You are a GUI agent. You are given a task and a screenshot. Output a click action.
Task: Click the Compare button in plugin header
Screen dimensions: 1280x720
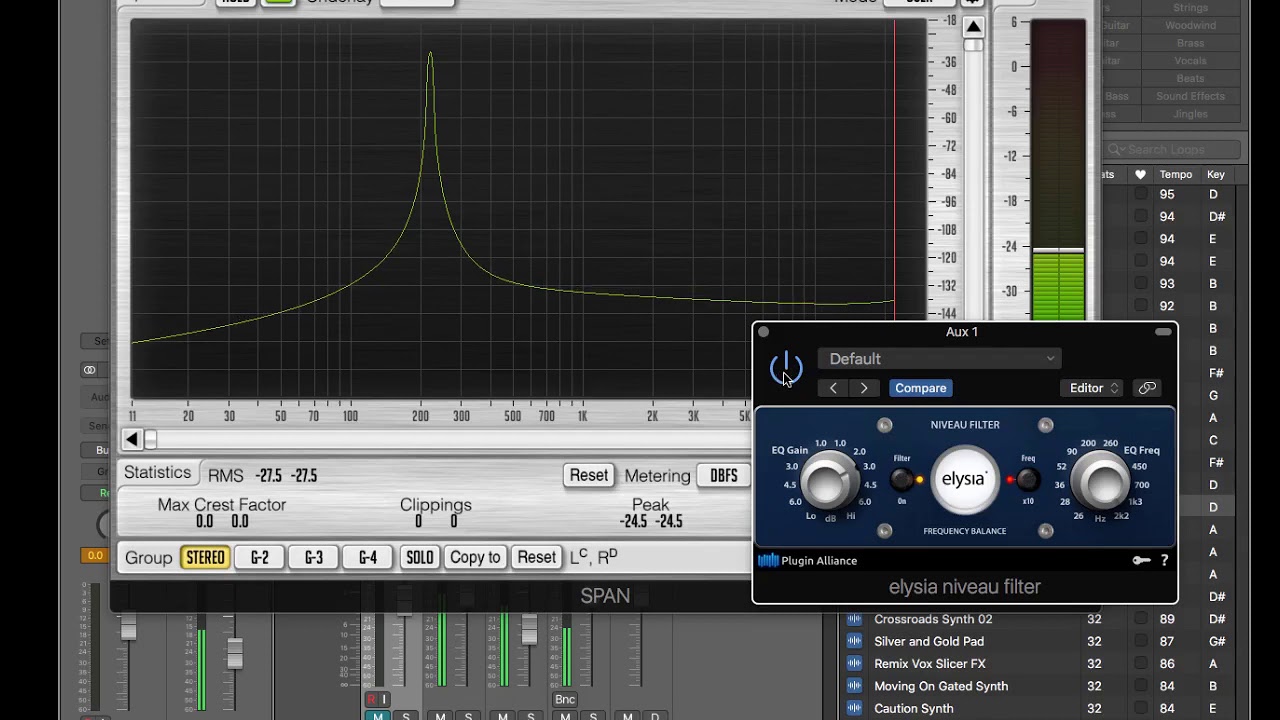920,388
